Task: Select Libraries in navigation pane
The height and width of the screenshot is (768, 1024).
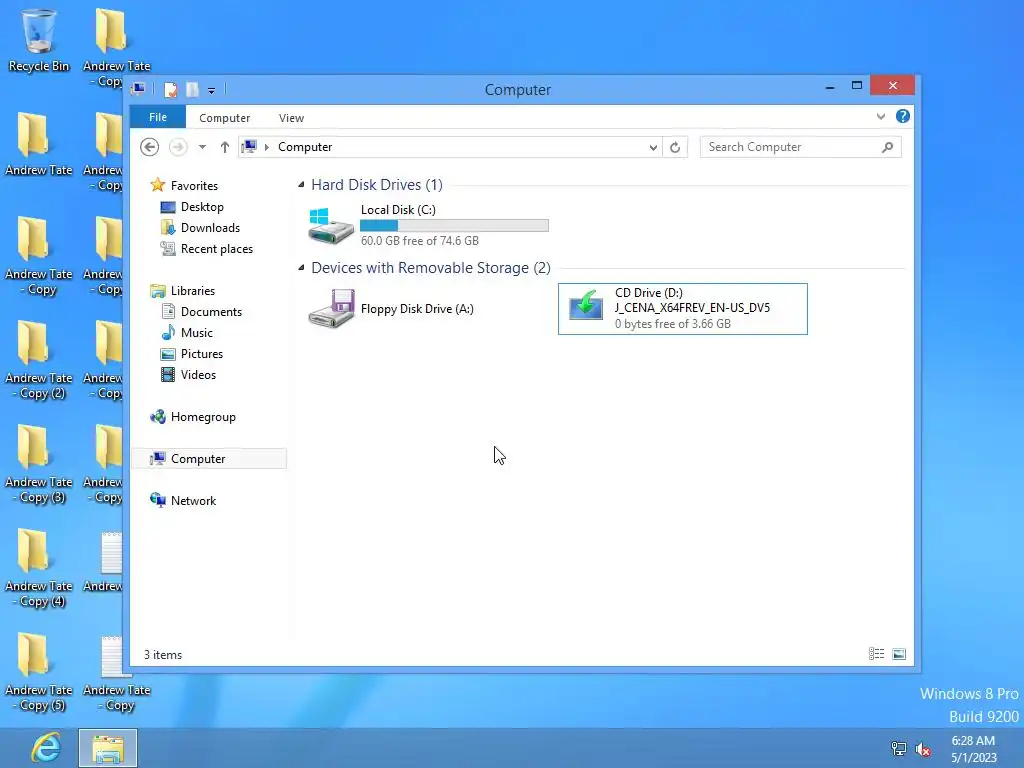Action: click(192, 291)
